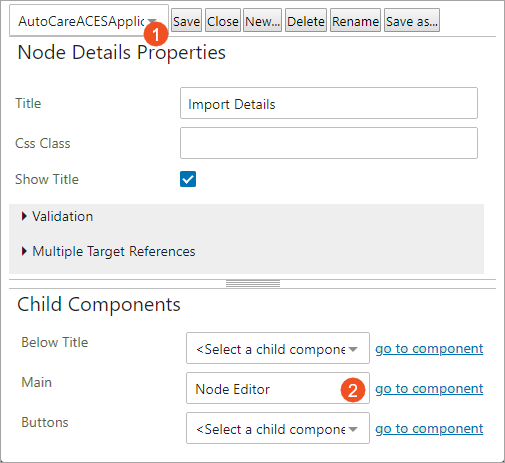Click the Save as... button
This screenshot has width=505, height=463.
click(x=412, y=20)
